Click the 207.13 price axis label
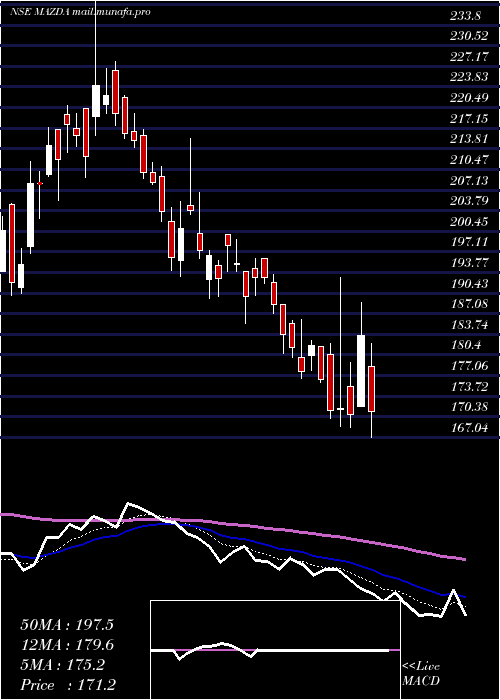 click(469, 180)
